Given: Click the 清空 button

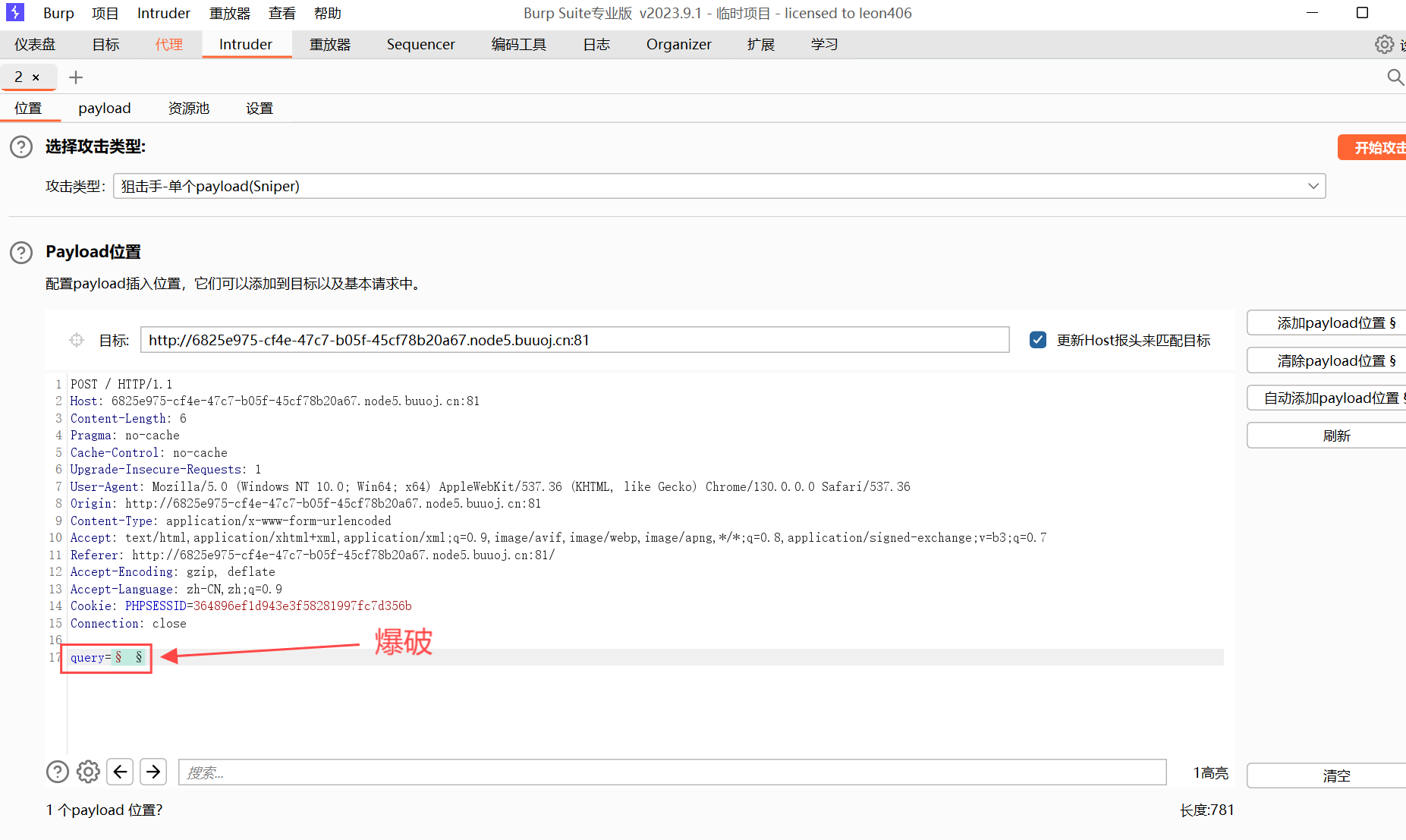Looking at the screenshot, I should (1328, 776).
